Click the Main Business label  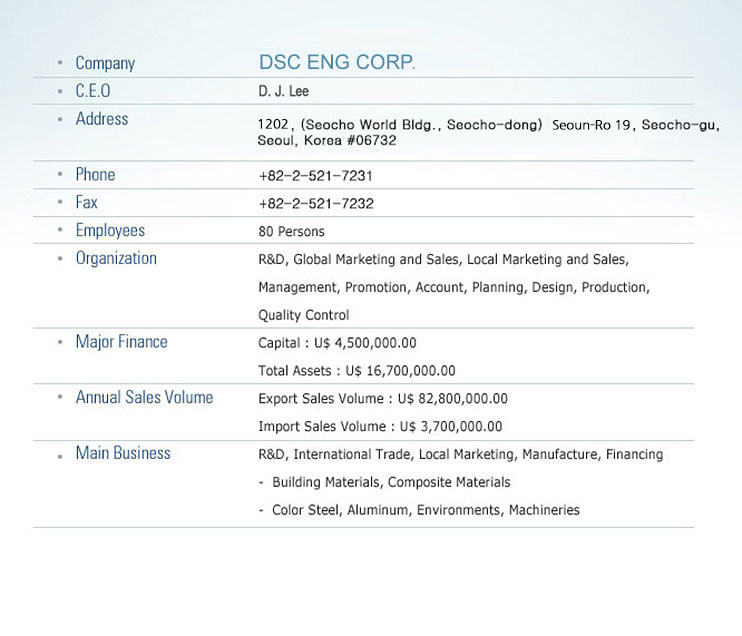point(123,453)
